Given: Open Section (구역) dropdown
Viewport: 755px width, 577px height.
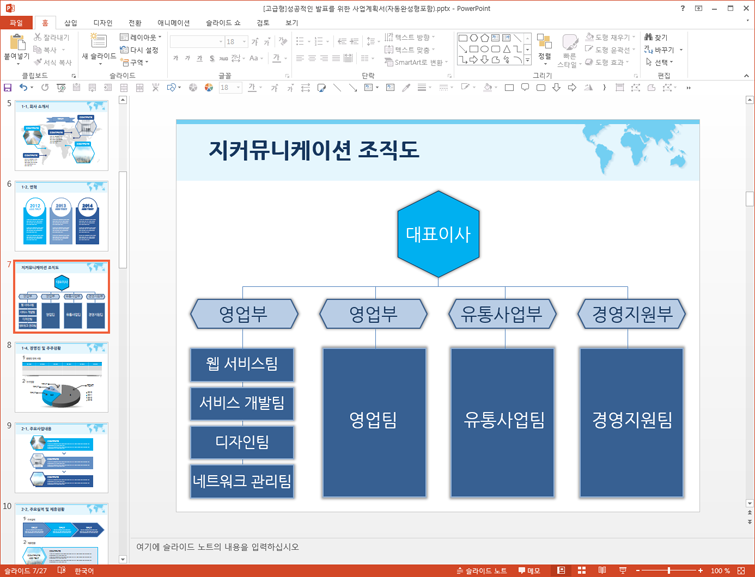Looking at the screenshot, I should pyautogui.click(x=134, y=62).
